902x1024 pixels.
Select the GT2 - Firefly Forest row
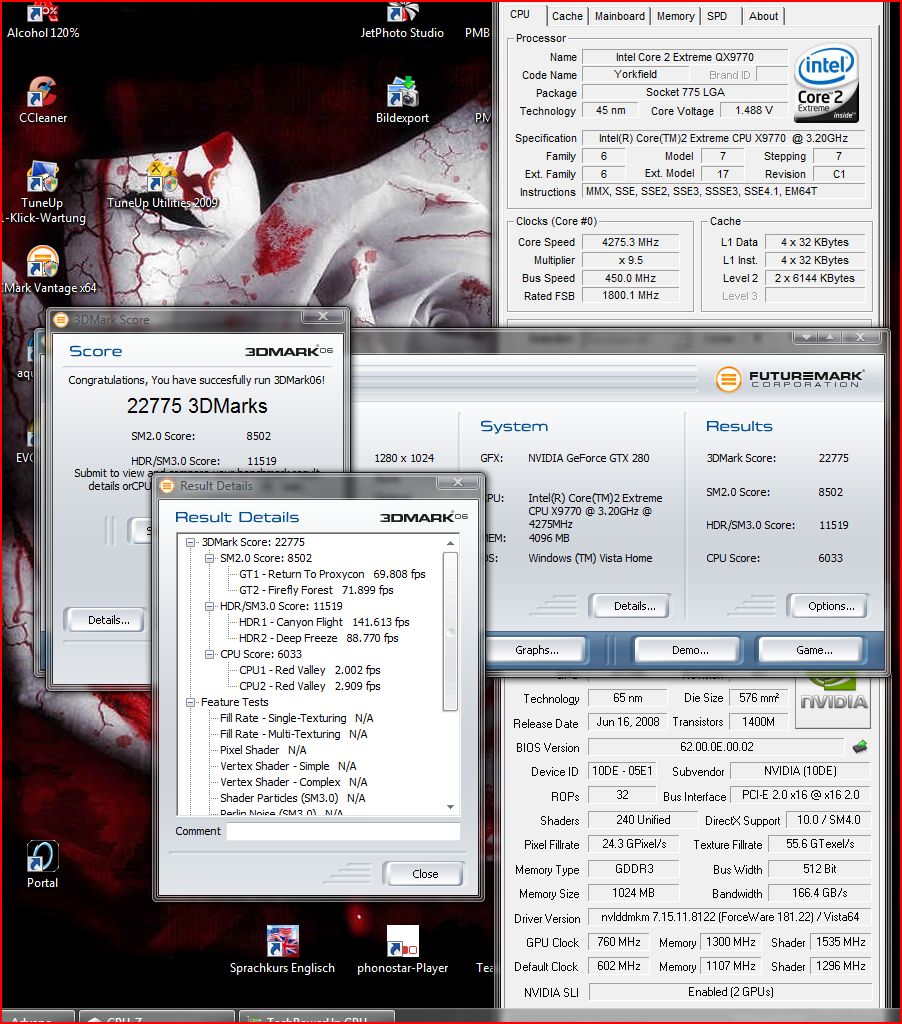click(316, 590)
